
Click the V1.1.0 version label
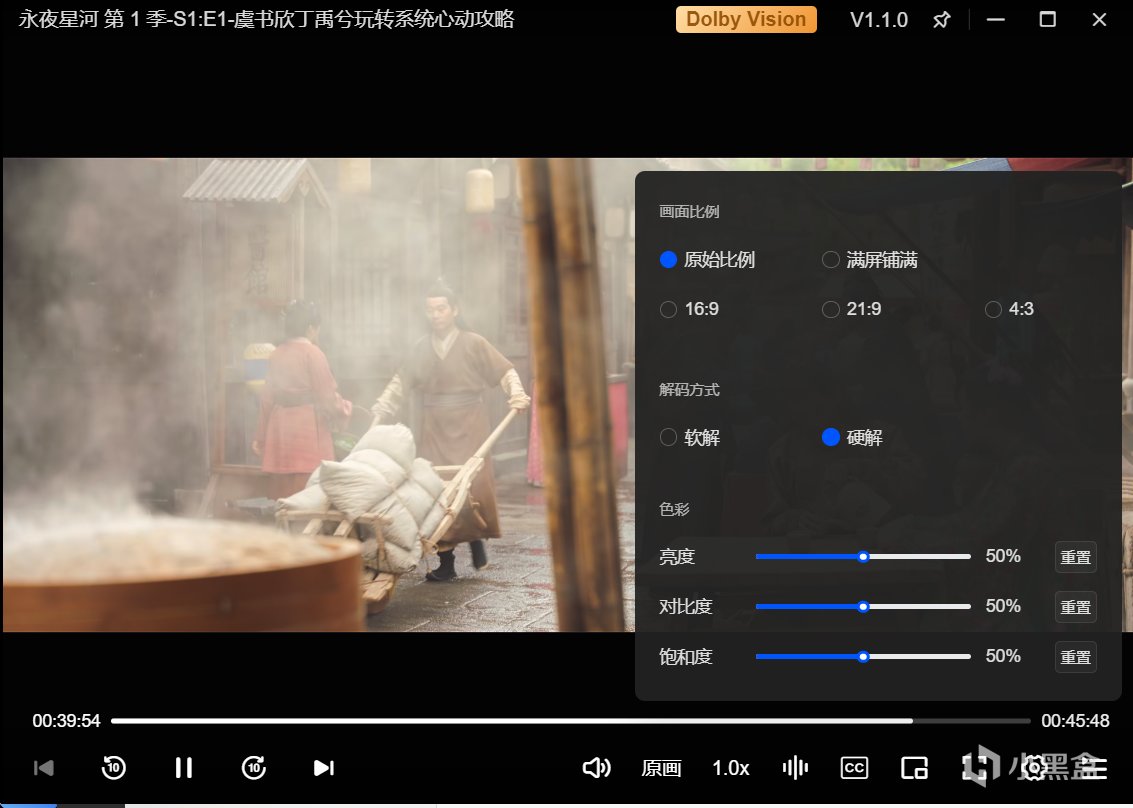(879, 20)
